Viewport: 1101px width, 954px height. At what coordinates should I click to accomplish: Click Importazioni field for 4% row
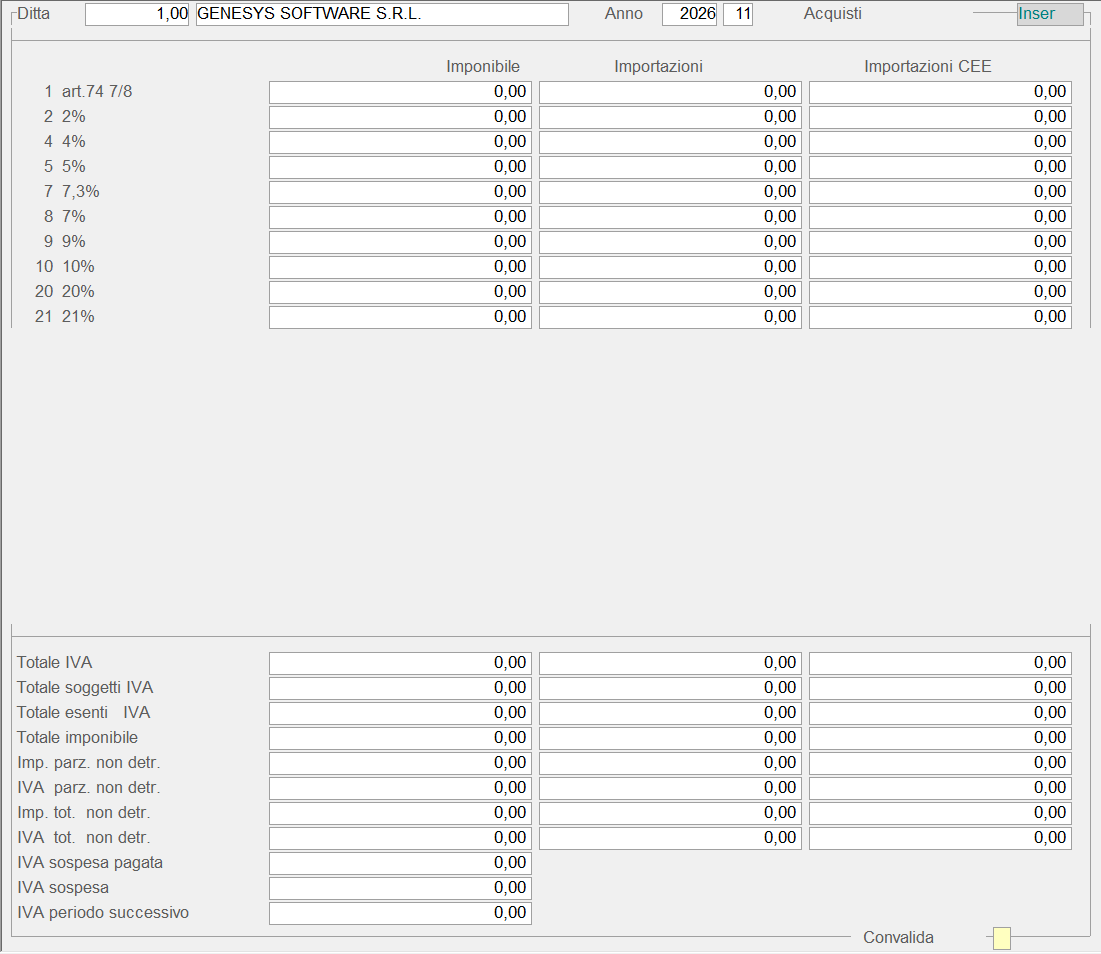point(670,142)
